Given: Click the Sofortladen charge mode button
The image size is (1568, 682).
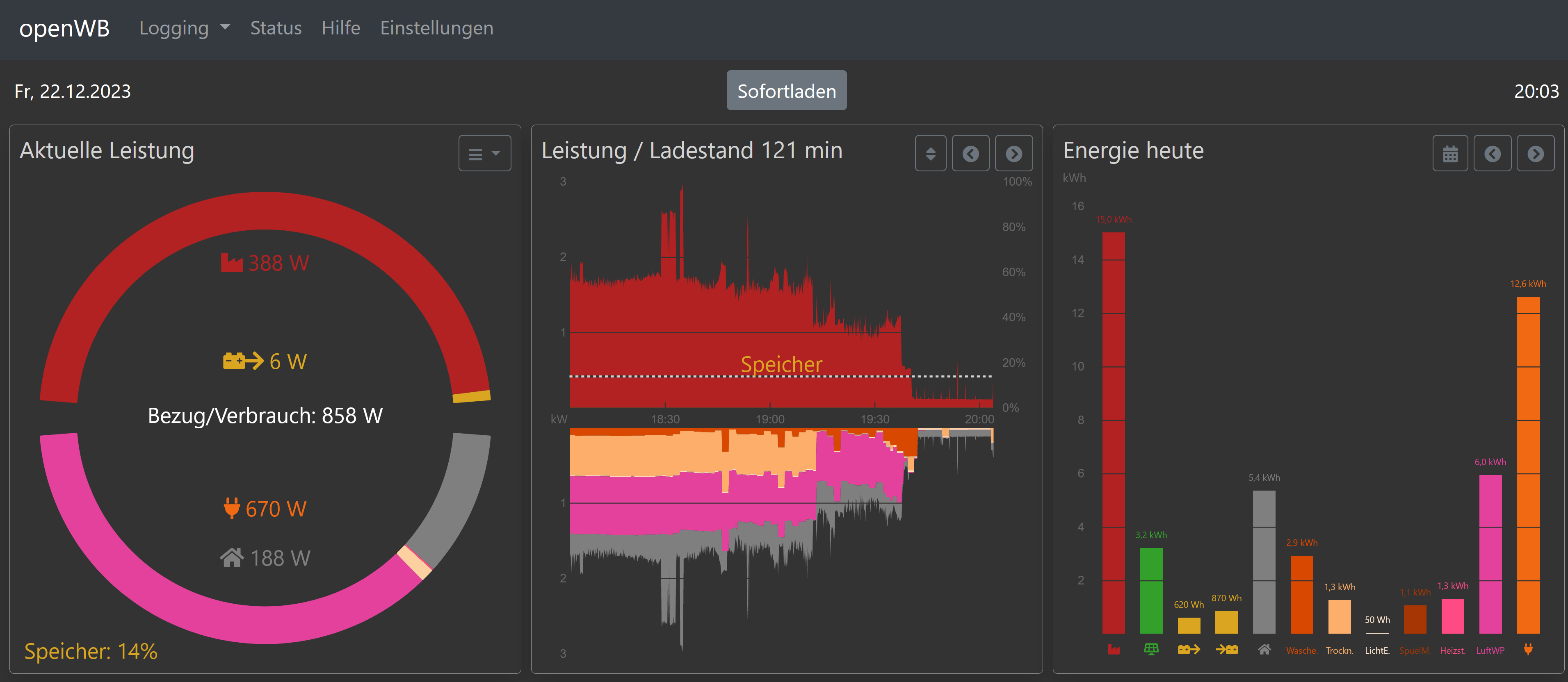Looking at the screenshot, I should click(x=786, y=91).
